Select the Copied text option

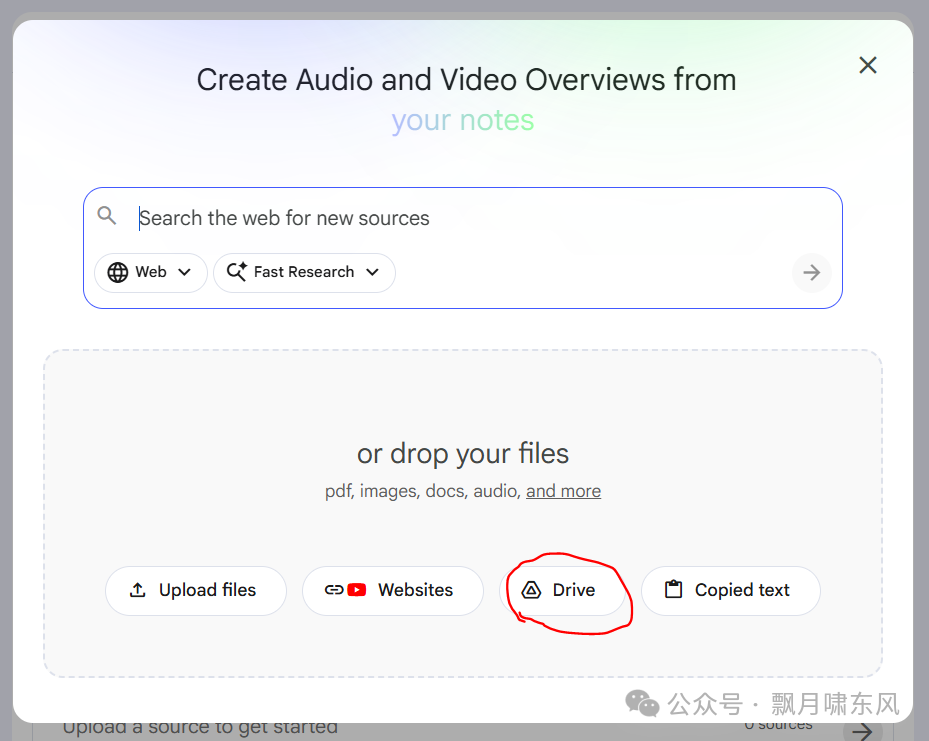tap(731, 591)
